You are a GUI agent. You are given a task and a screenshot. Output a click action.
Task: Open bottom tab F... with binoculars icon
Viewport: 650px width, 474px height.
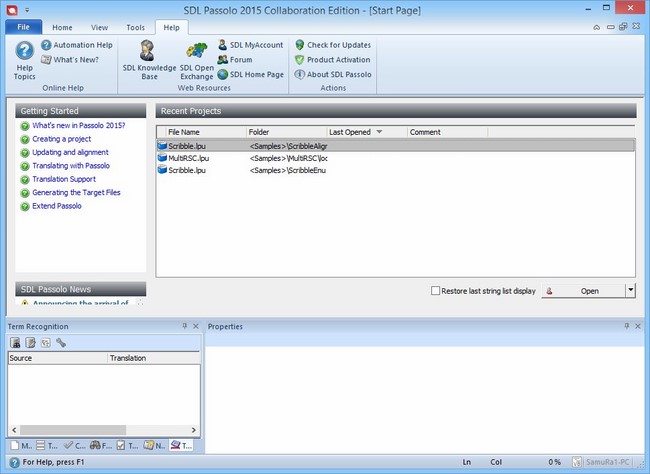(101, 446)
